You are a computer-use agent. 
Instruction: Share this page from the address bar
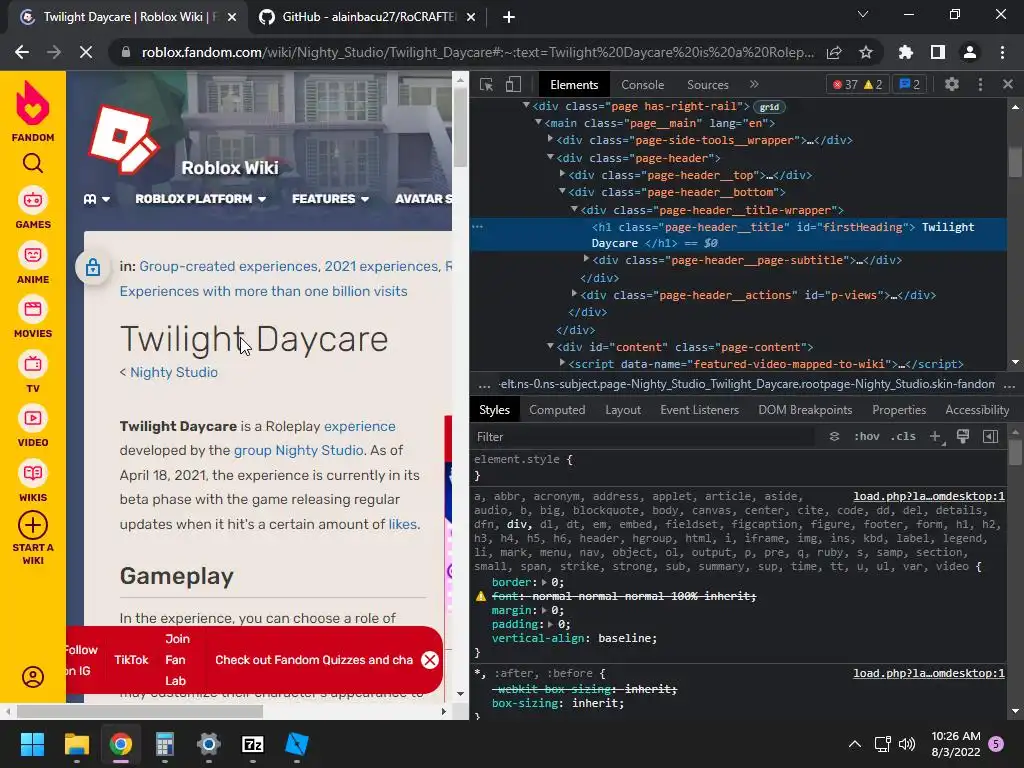(834, 52)
